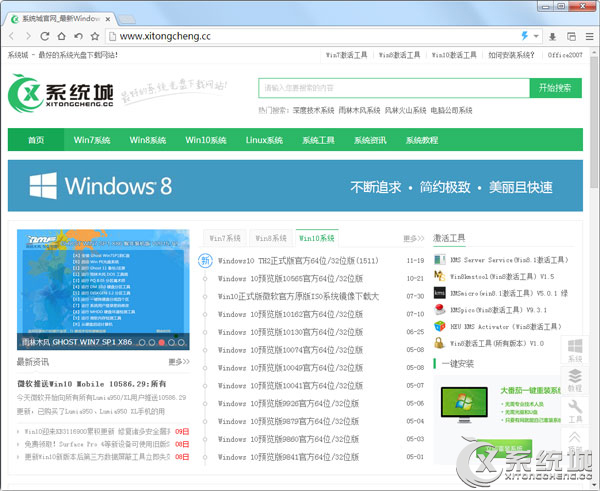Viewport: 600px width, 491px height.
Task: Open Win7激活工具 top link
Action: pos(346,55)
